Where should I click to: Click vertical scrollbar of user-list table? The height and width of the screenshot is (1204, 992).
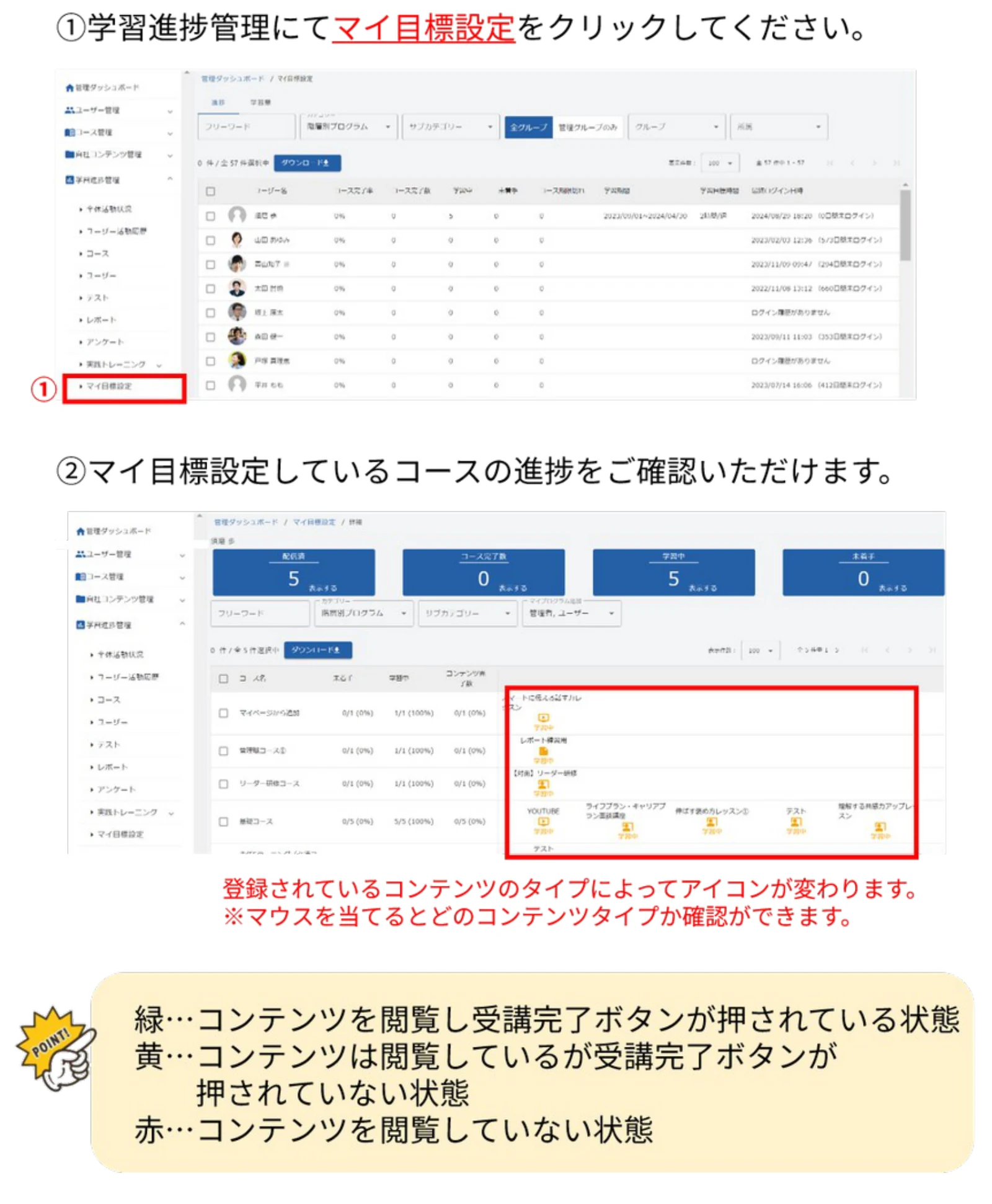coord(905,224)
